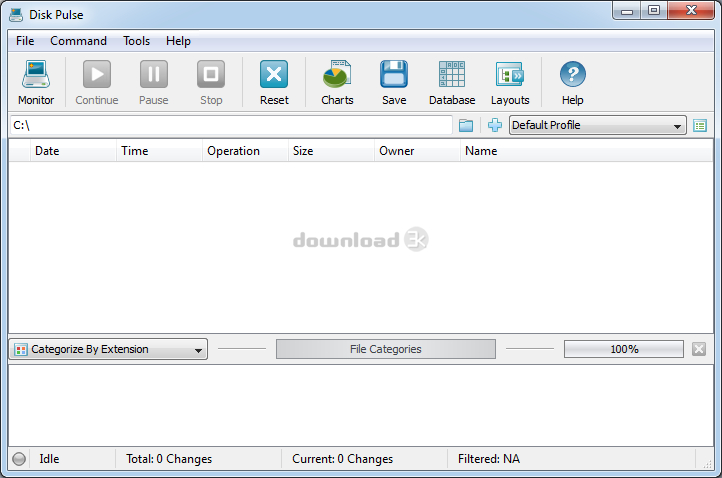Pause the disk monitoring

[x=154, y=82]
